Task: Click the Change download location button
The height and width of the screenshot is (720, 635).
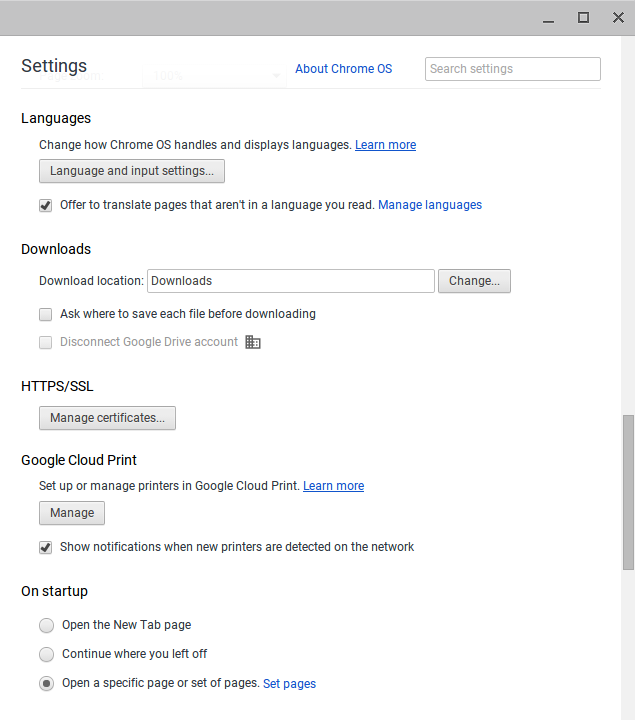Action: [x=474, y=281]
